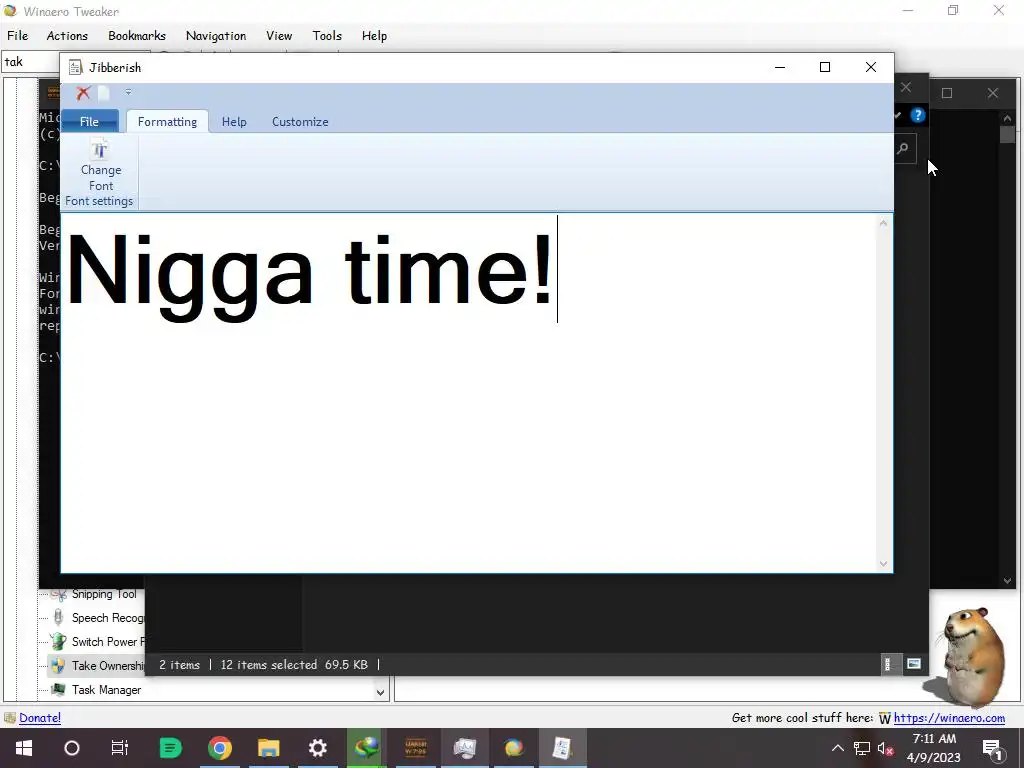The image size is (1024, 768).
Task: Click the tree panel scroll down arrow
Action: pyautogui.click(x=380, y=692)
